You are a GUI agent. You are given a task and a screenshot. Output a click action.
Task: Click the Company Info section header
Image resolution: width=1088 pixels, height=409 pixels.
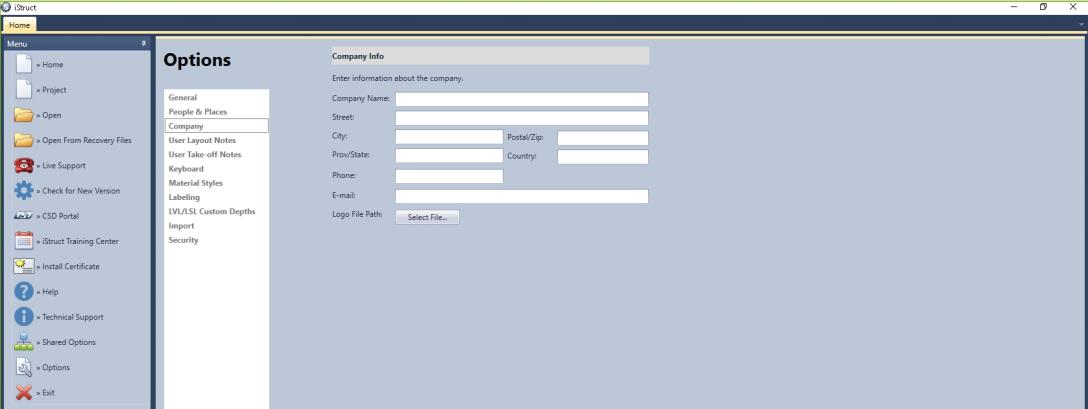[490, 56]
